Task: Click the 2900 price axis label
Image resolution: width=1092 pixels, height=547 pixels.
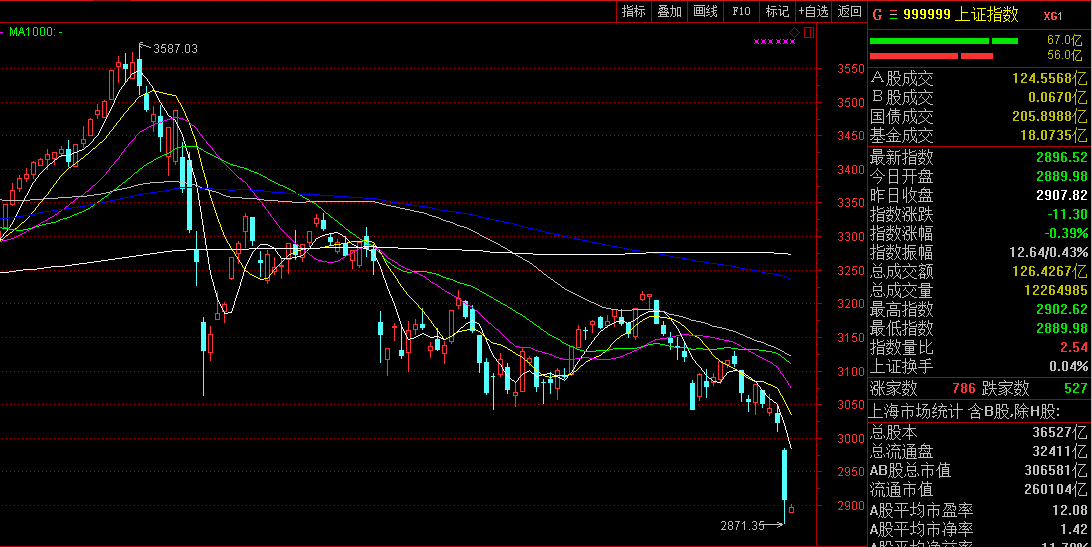Action: pos(851,506)
